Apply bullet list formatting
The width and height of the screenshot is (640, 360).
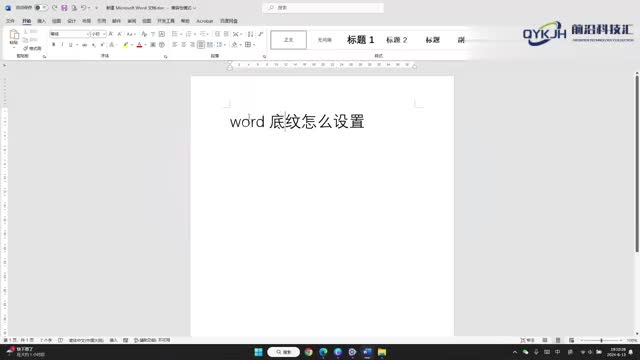(x=175, y=34)
